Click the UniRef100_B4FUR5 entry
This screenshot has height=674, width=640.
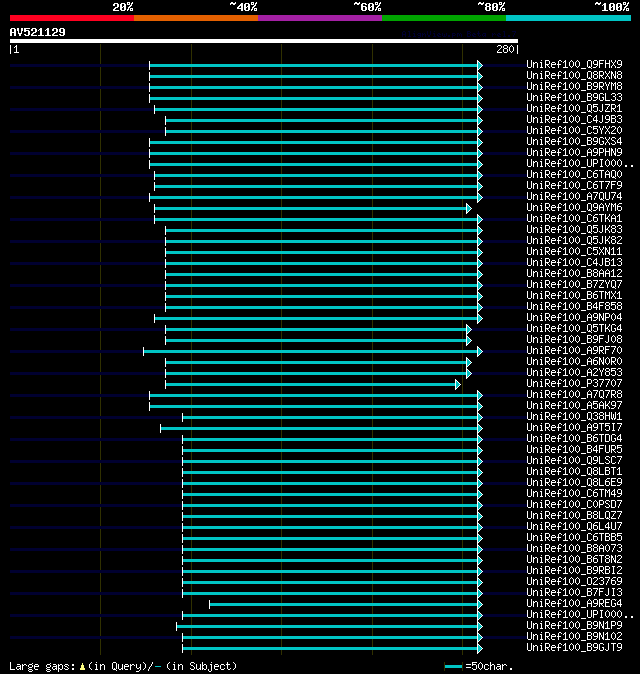click(574, 450)
